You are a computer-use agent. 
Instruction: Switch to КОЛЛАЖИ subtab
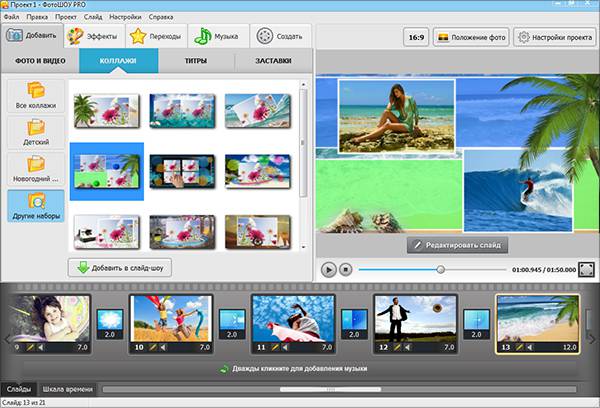tap(118, 61)
